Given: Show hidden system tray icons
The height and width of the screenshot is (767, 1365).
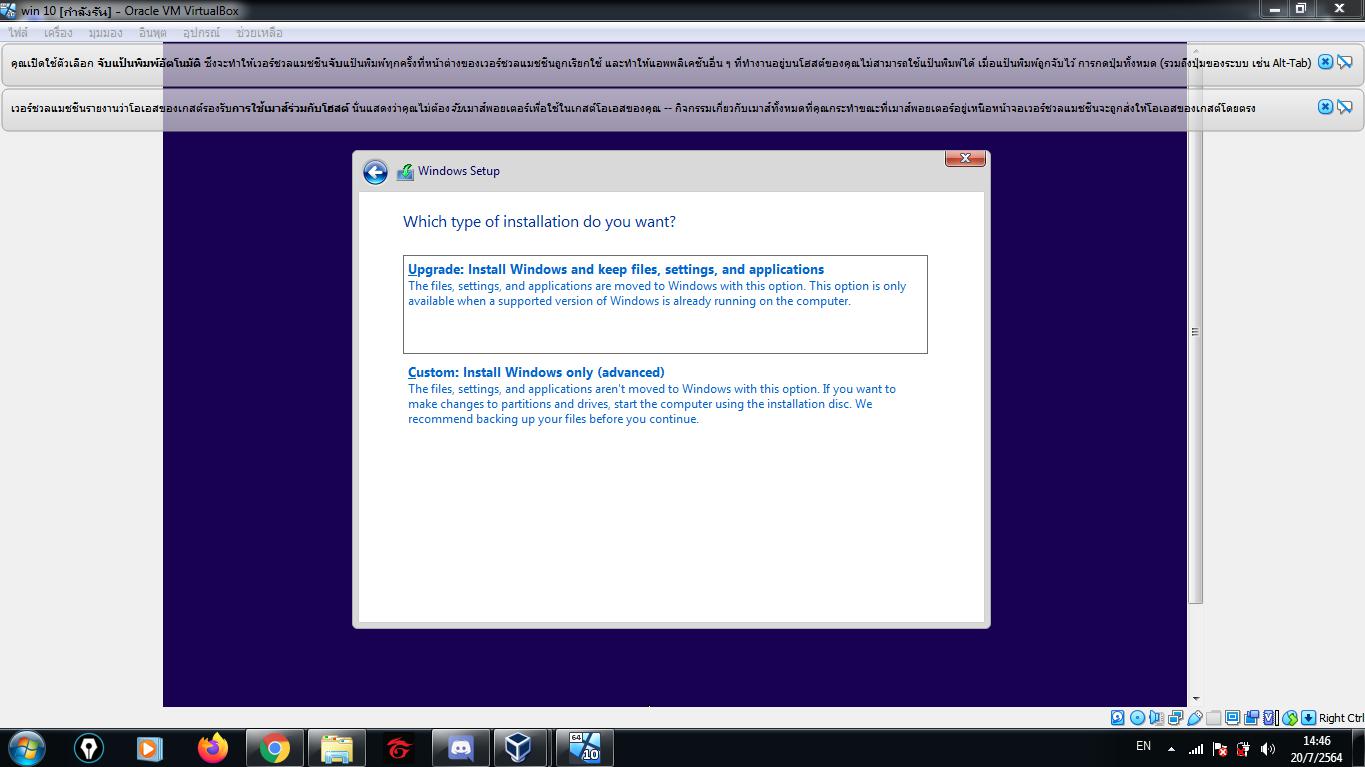Looking at the screenshot, I should click(x=1171, y=749).
